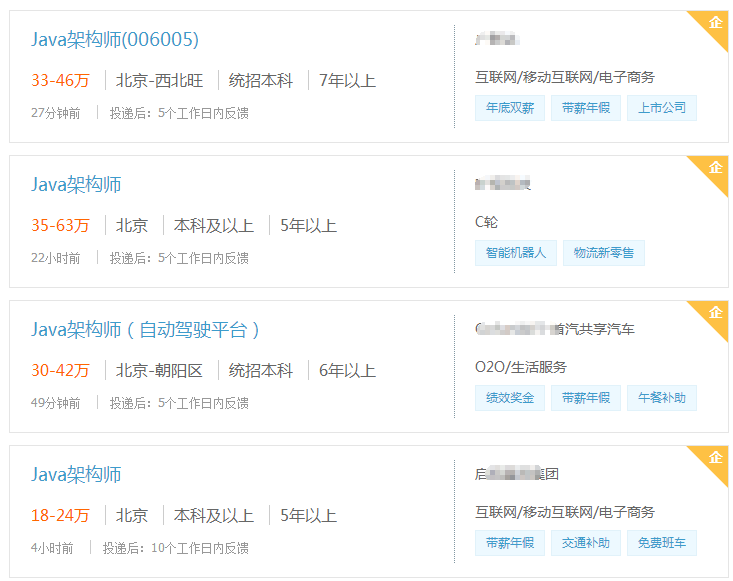Open the Java架构师 job paying 18-24万
Image resolution: width=733 pixels, height=581 pixels.
tap(76, 475)
